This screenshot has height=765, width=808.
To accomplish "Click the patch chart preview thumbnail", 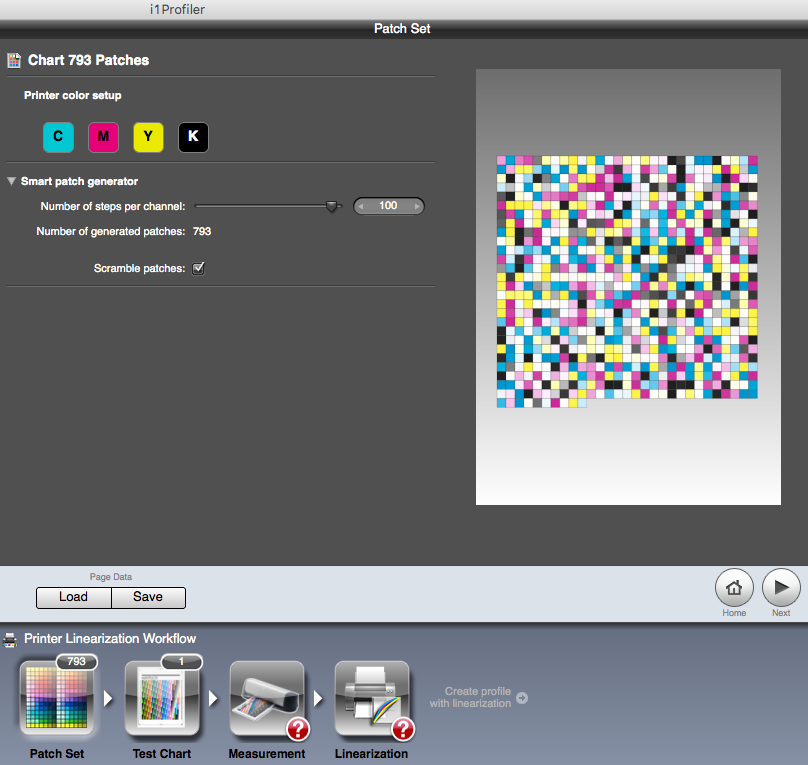I will pyautogui.click(x=628, y=287).
